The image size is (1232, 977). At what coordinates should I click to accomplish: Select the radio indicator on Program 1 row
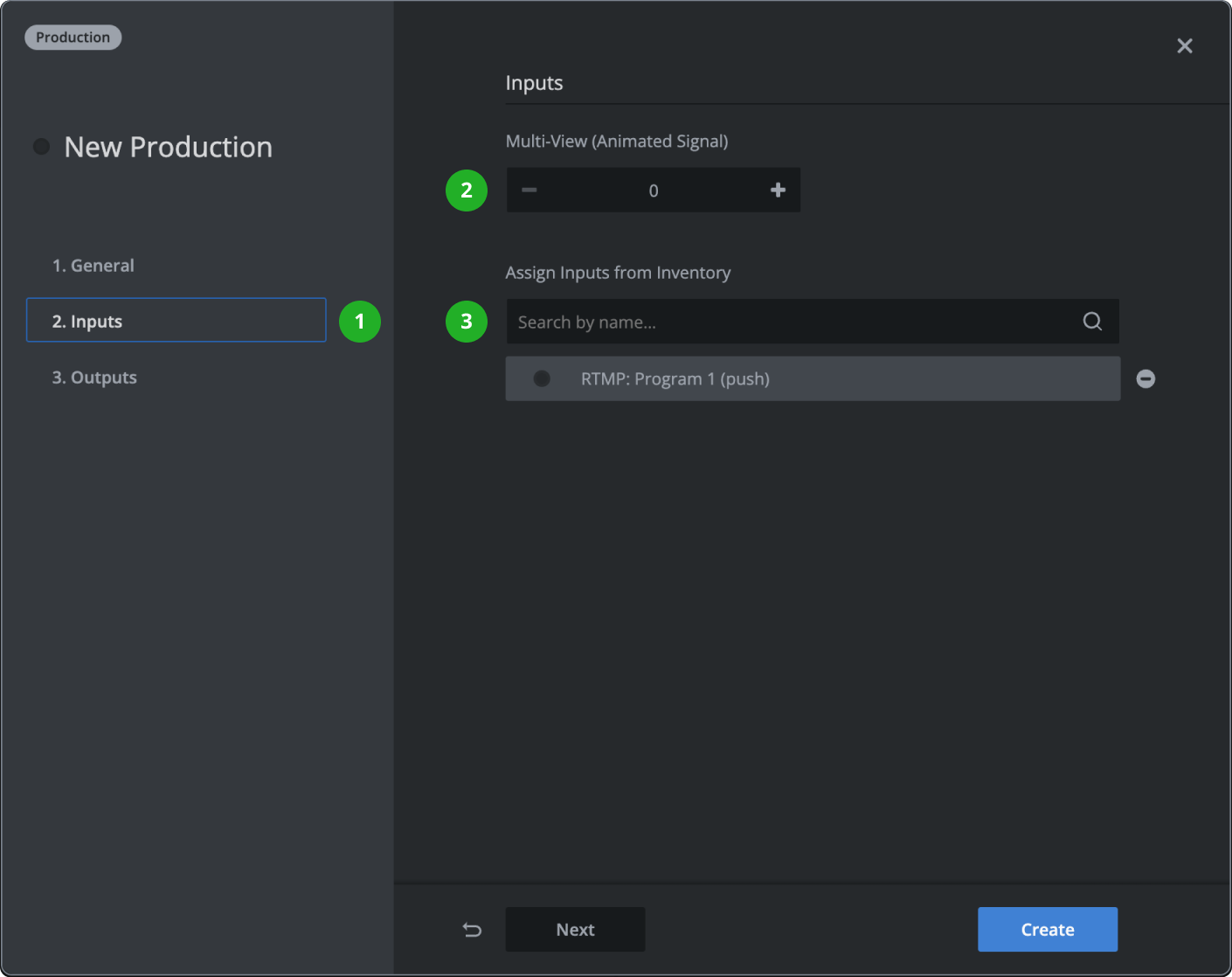542,378
